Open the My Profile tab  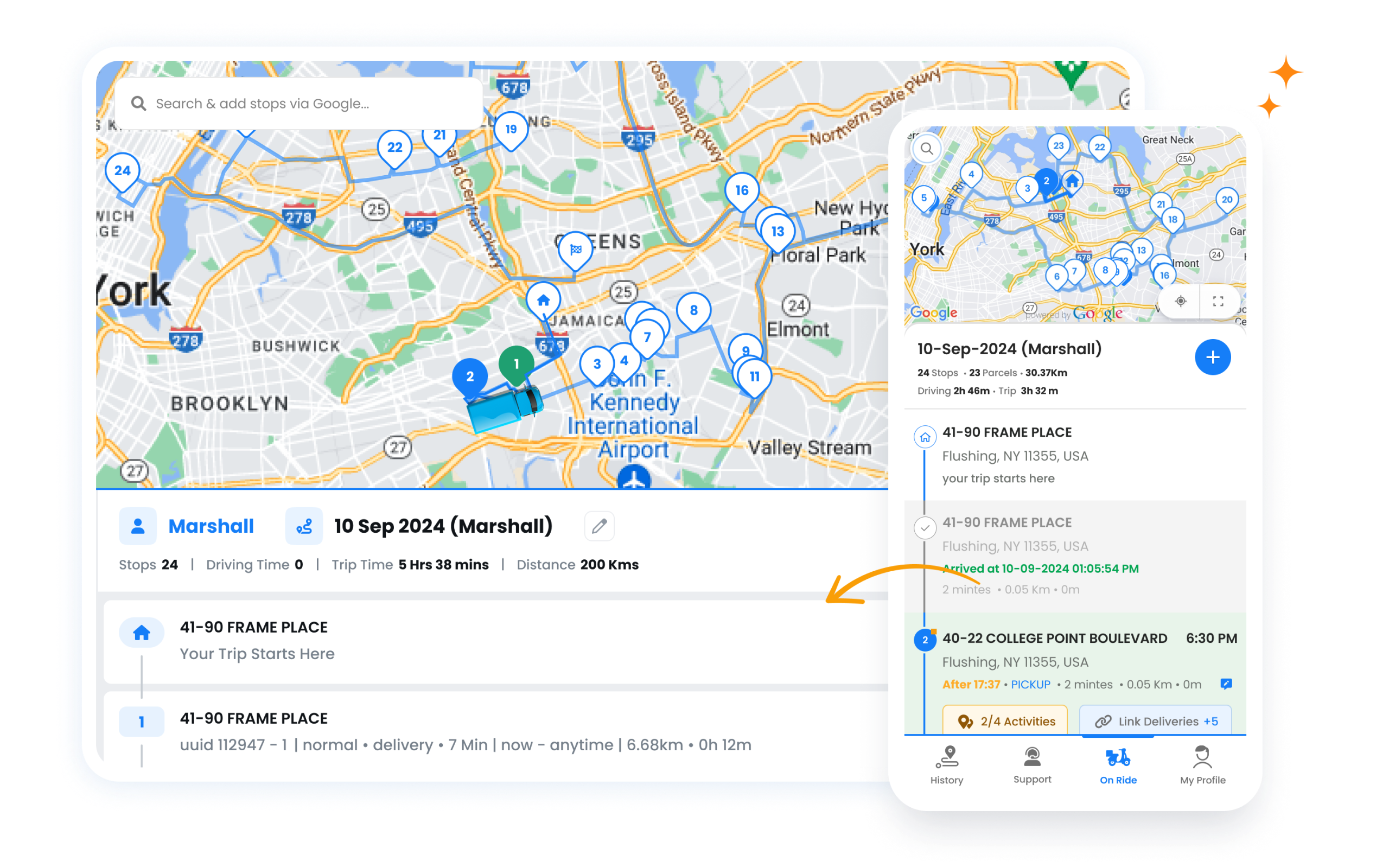(x=1202, y=765)
